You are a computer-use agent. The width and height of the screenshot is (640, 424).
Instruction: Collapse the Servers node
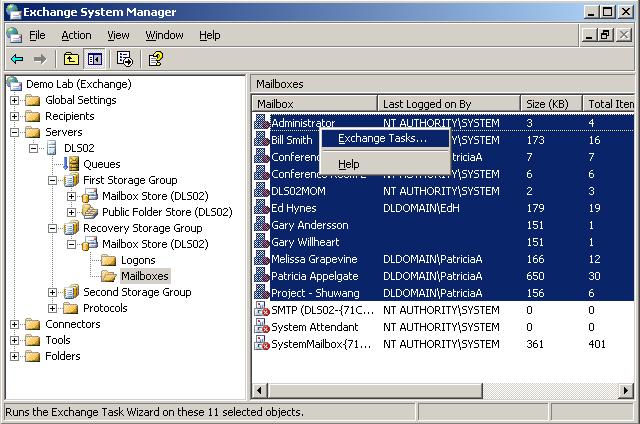tap(14, 132)
